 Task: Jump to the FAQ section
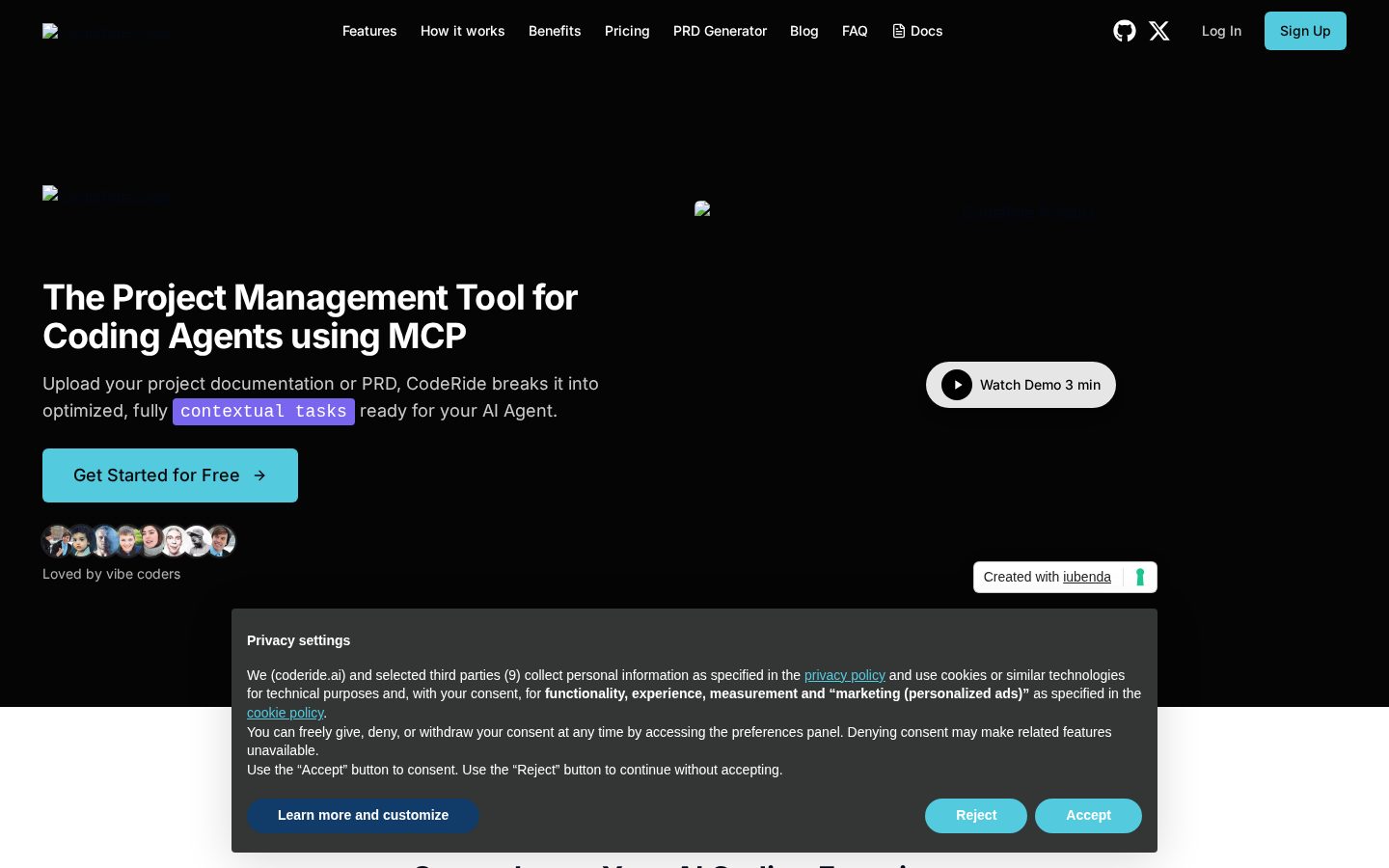(855, 31)
